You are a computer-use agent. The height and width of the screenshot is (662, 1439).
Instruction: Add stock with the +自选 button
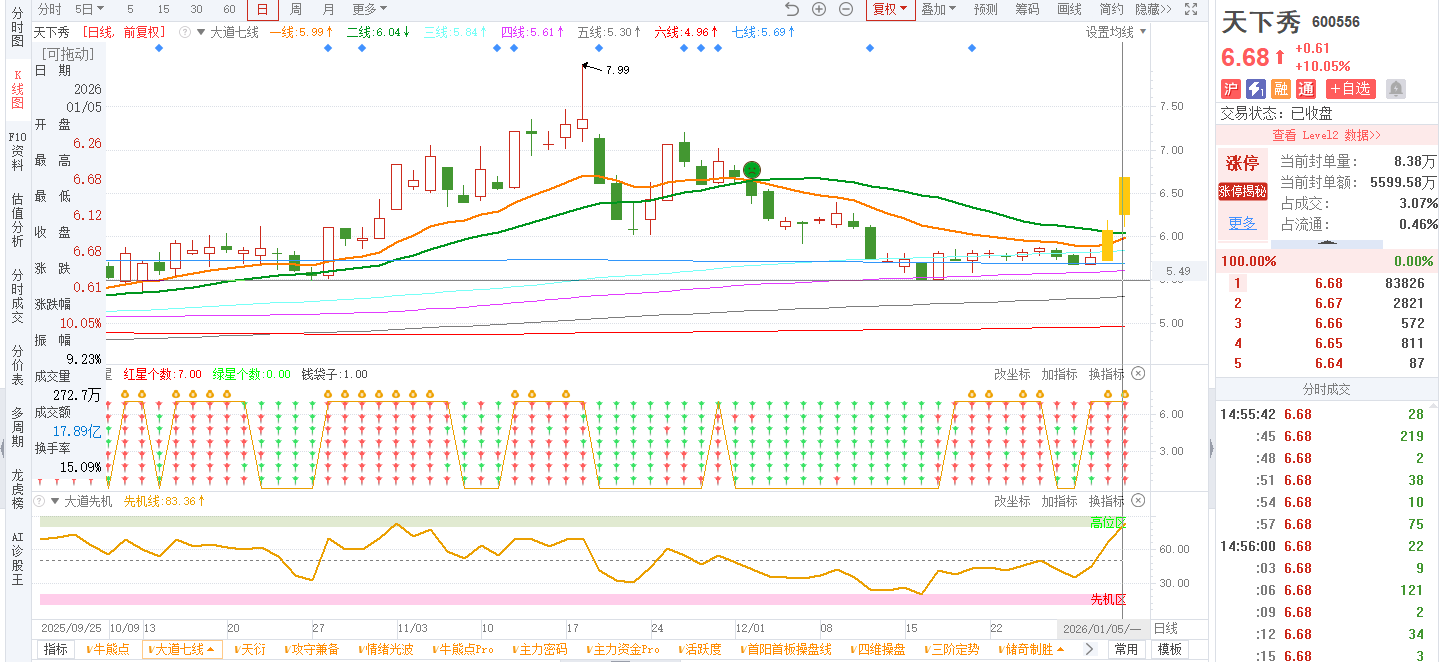1350,89
